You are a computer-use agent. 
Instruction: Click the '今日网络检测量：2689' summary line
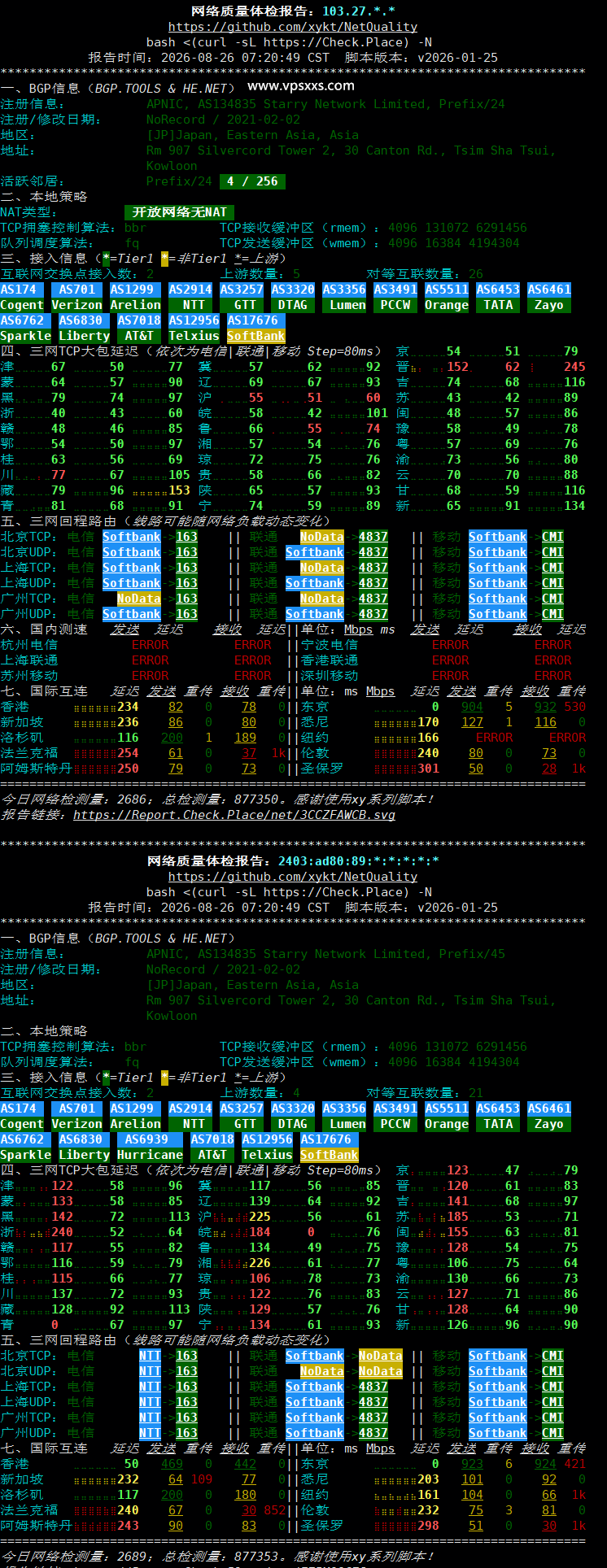tap(218, 1557)
